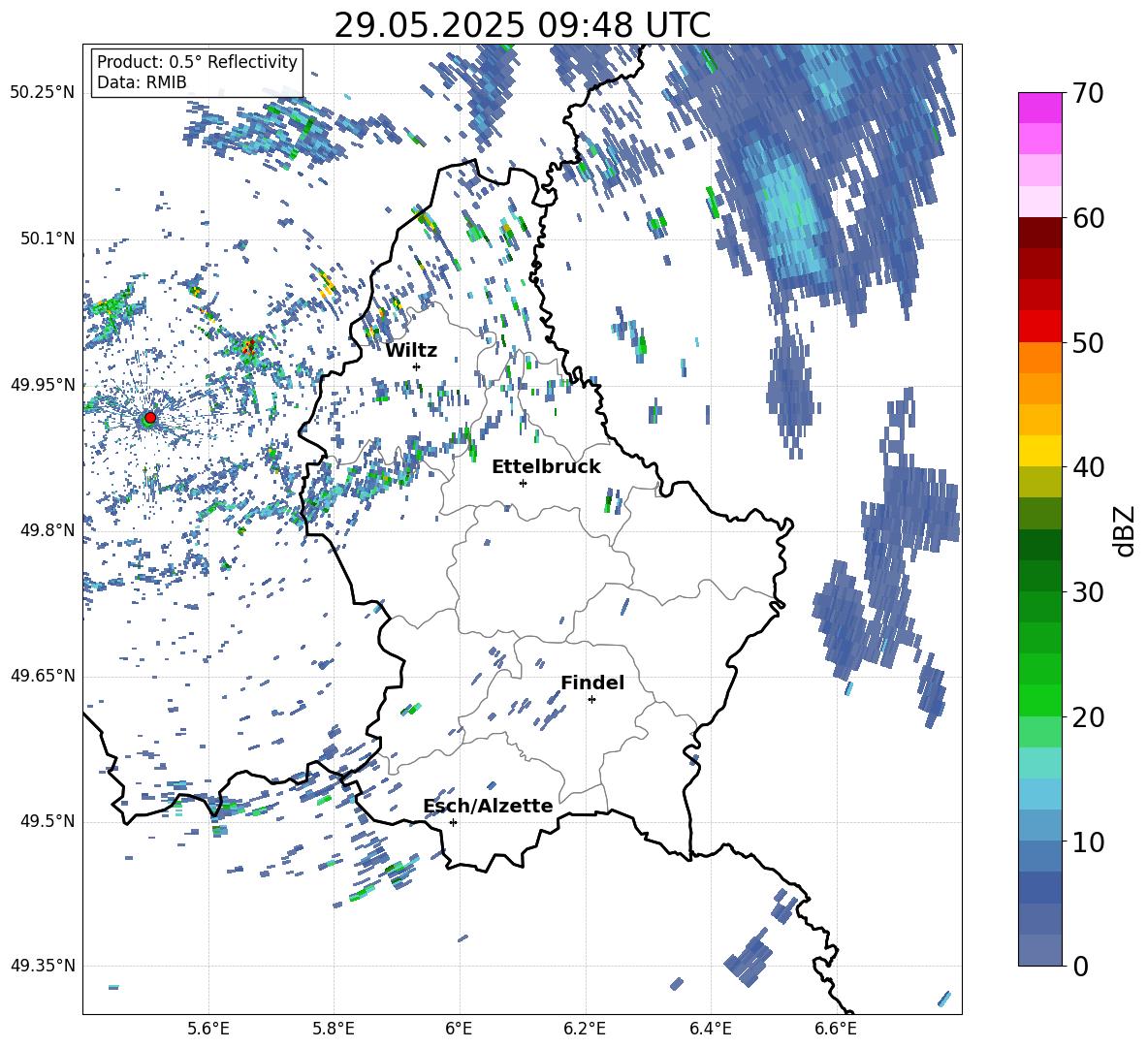Click the colorbar tick label 50
The width and height of the screenshot is (1148, 1048).
[x=1089, y=342]
